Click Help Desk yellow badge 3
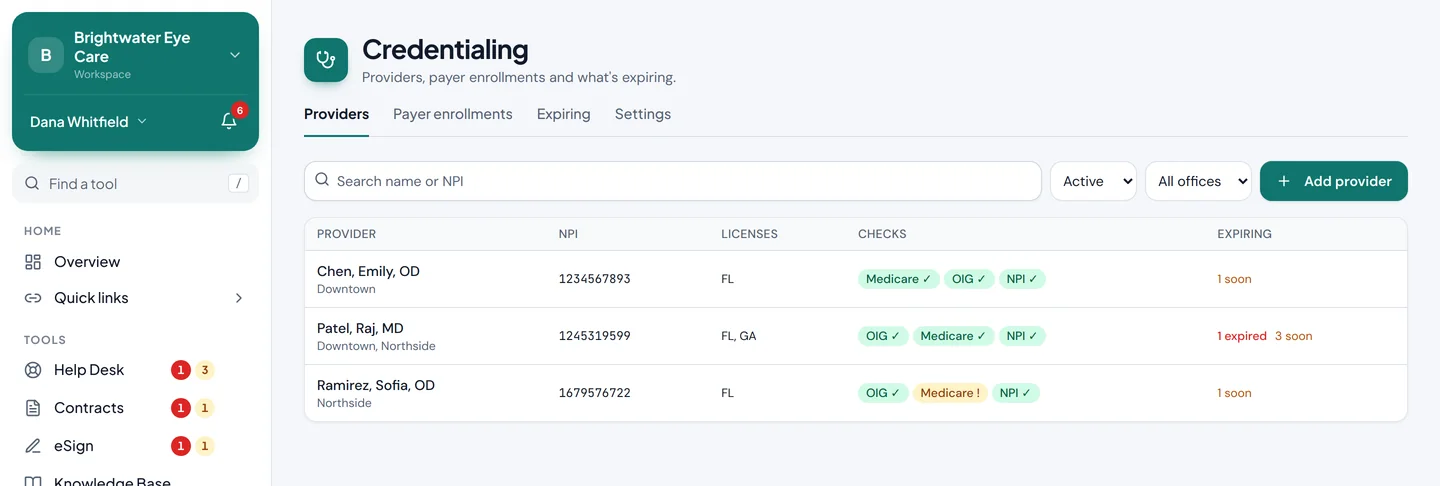Viewport: 1440px width, 486px height. (x=204, y=370)
